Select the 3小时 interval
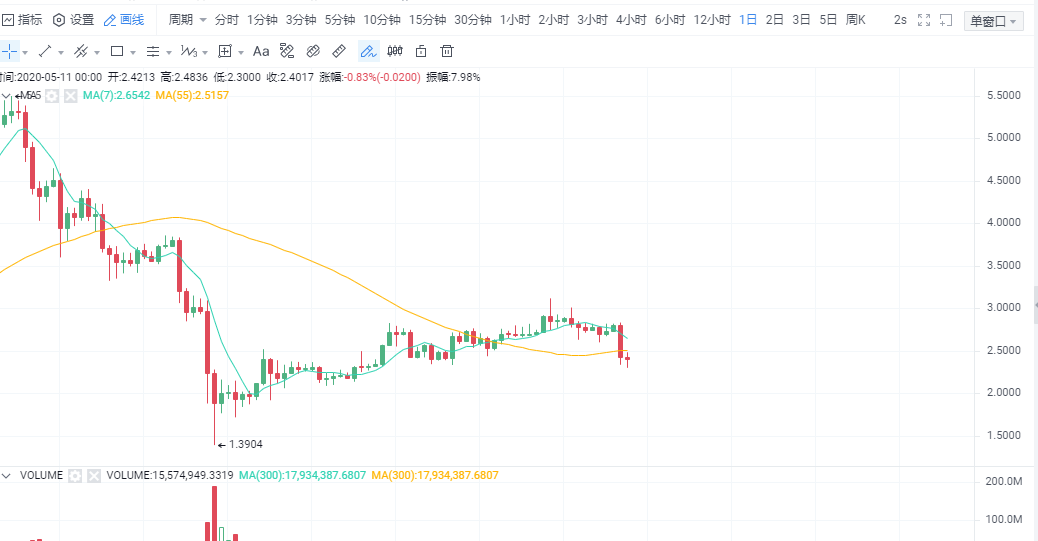The image size is (1038, 541). (x=592, y=20)
